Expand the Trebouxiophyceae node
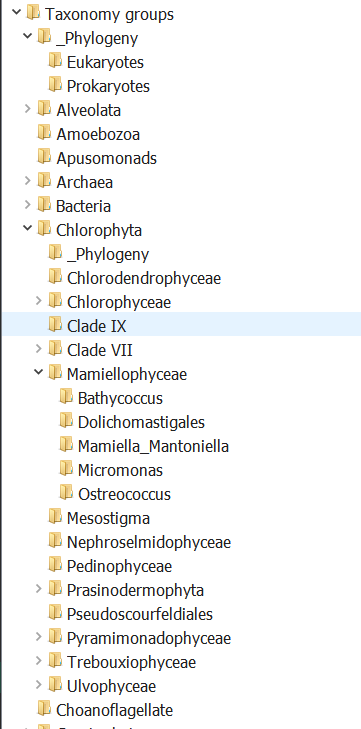This screenshot has width=361, height=729. [x=39, y=662]
